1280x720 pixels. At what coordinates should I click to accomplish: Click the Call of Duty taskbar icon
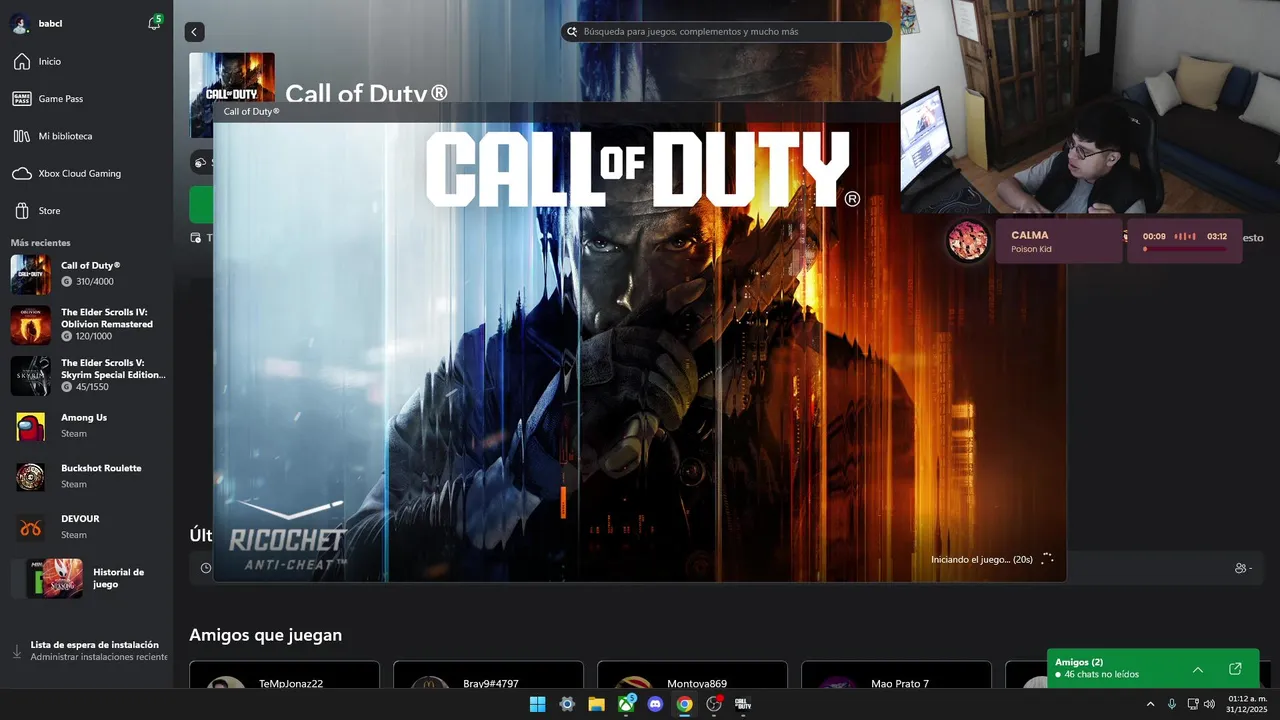coord(743,704)
